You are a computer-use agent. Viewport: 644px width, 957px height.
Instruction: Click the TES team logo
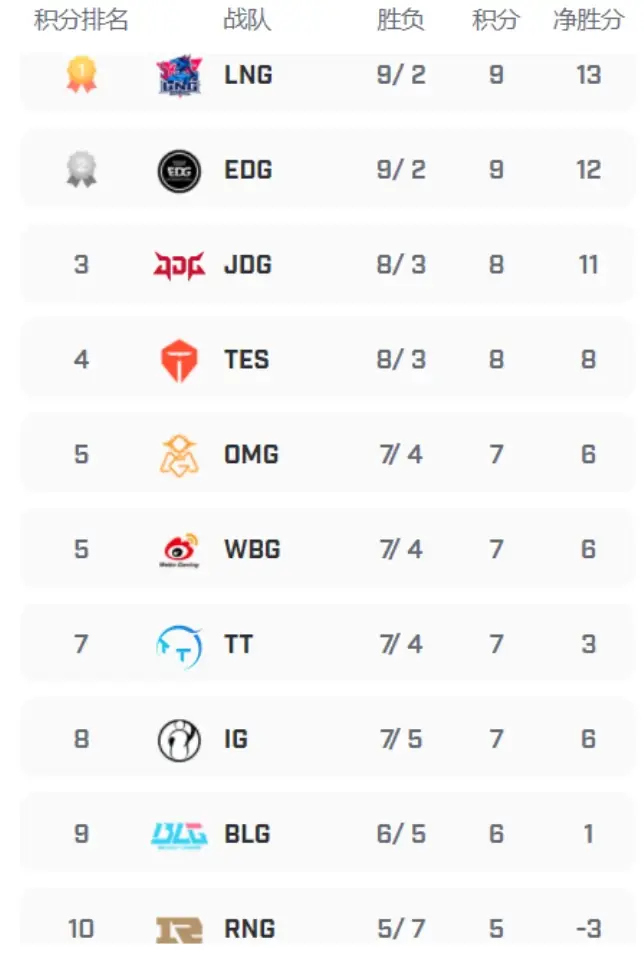[x=180, y=360]
